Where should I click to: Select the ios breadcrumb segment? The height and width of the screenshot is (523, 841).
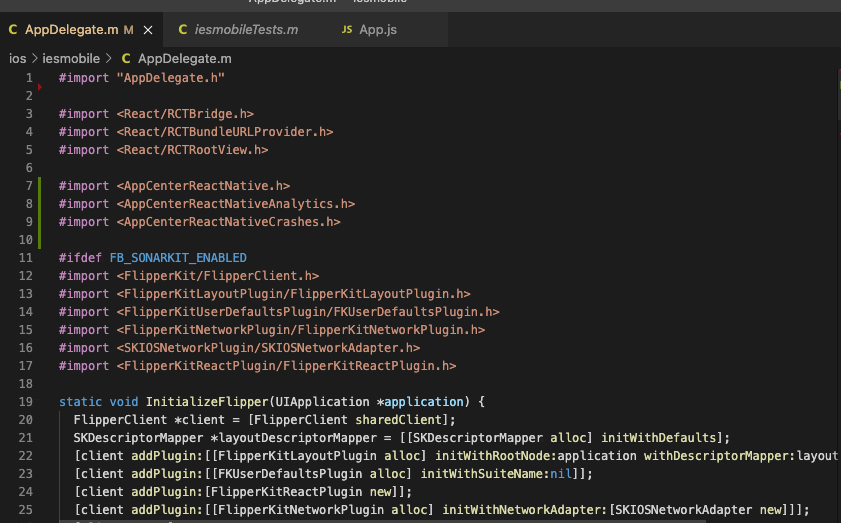pyautogui.click(x=17, y=58)
